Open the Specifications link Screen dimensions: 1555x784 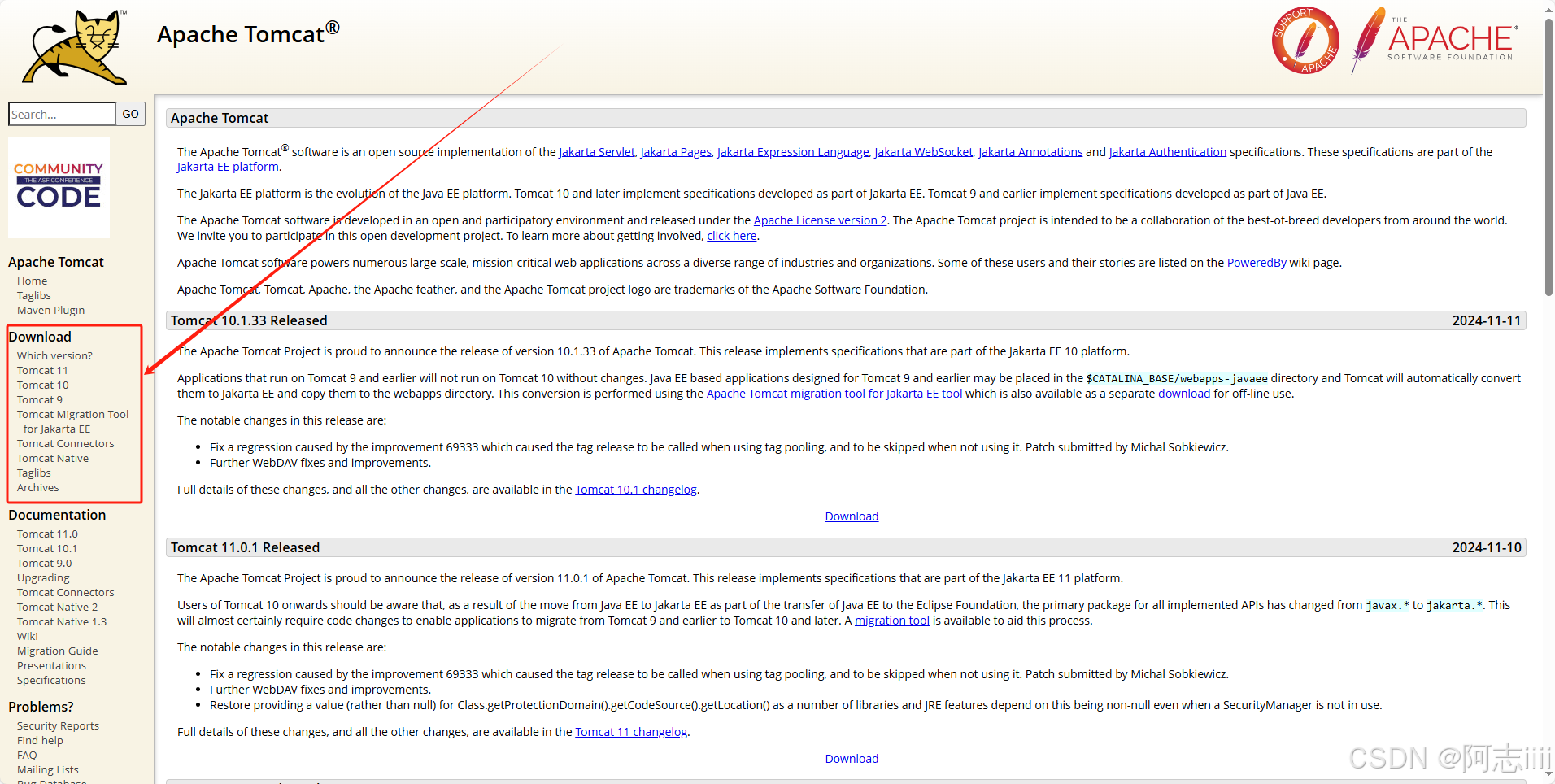[51, 680]
